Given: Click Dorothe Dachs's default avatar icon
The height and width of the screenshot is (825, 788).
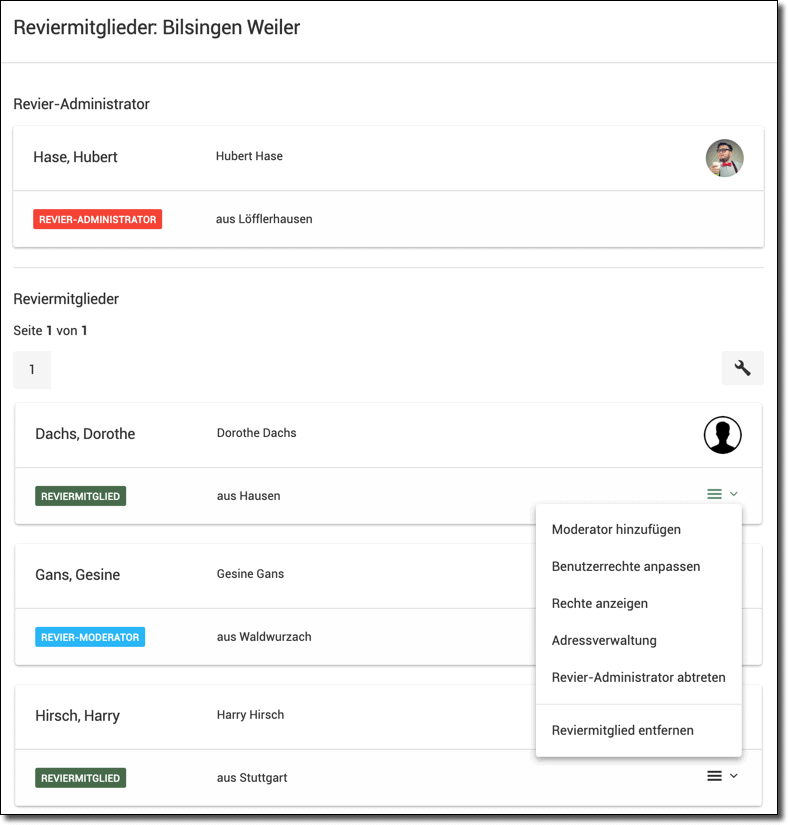Looking at the screenshot, I should [x=722, y=435].
